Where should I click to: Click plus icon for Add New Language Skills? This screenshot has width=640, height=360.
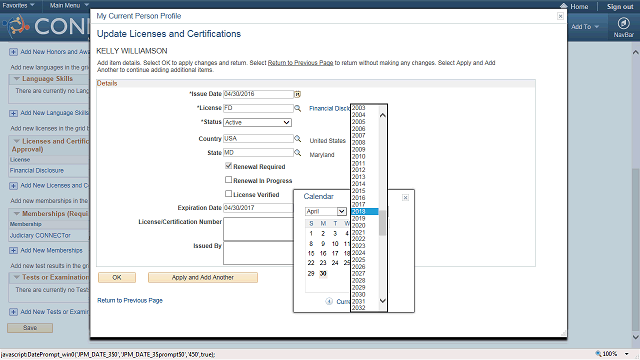tap(13, 113)
